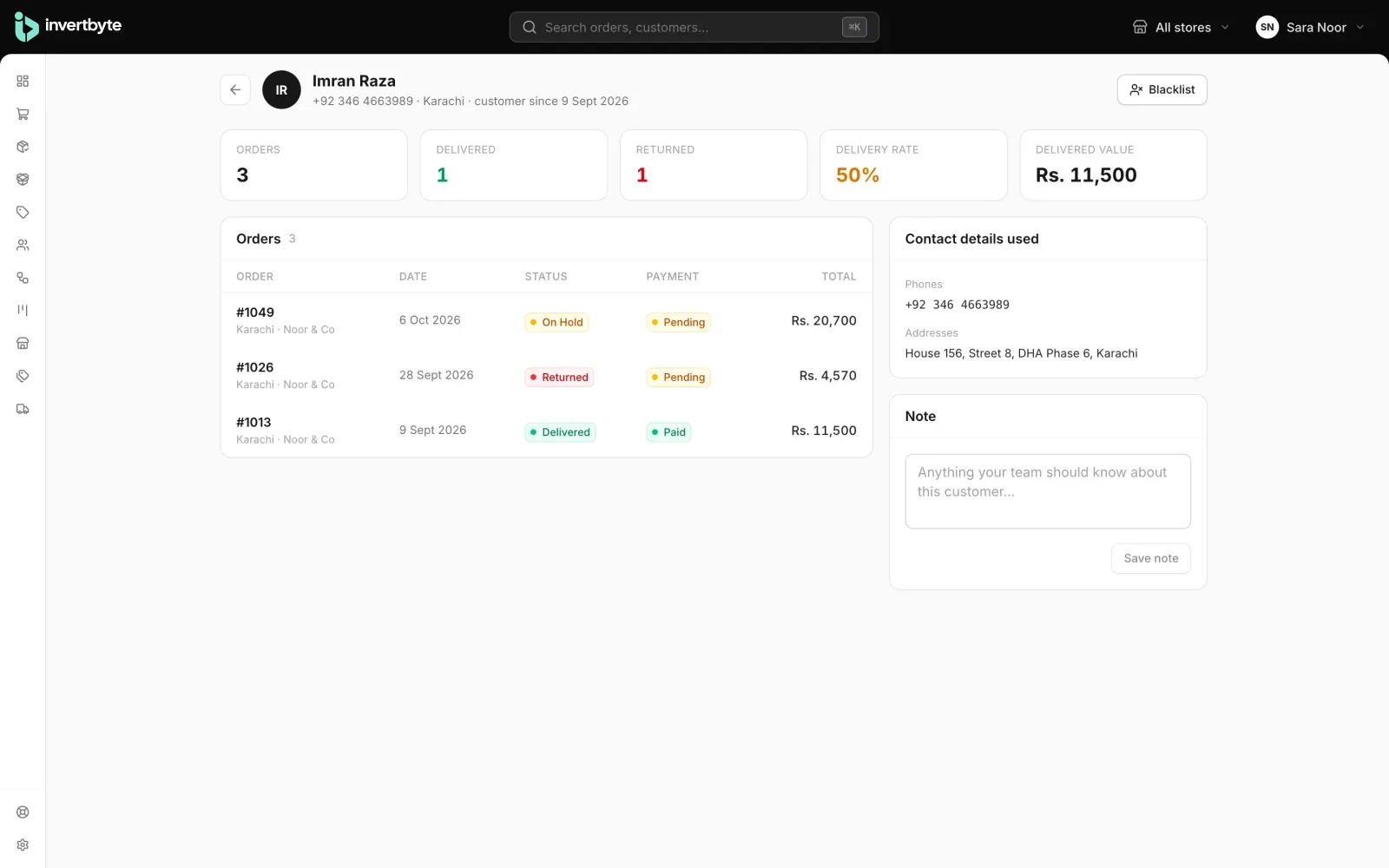1389x868 pixels.
Task: Open the customers people icon in sidebar
Action: click(23, 245)
